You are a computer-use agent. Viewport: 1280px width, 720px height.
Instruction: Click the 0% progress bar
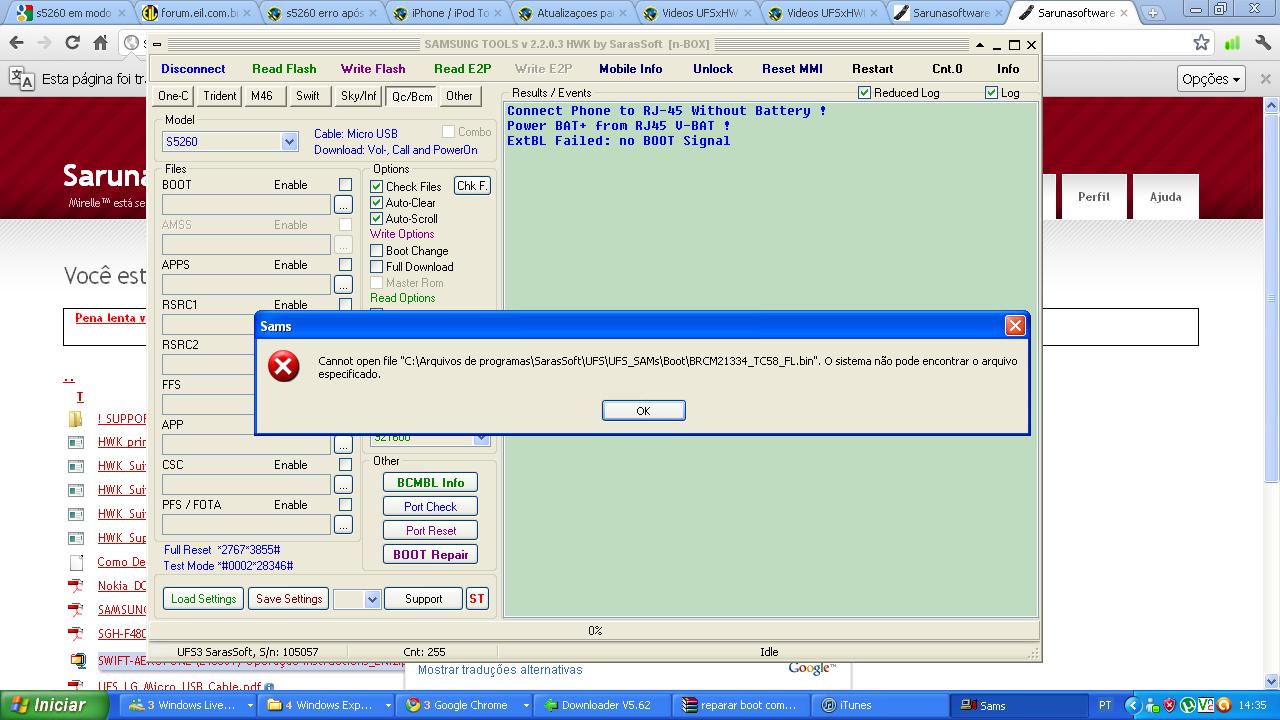click(x=595, y=630)
